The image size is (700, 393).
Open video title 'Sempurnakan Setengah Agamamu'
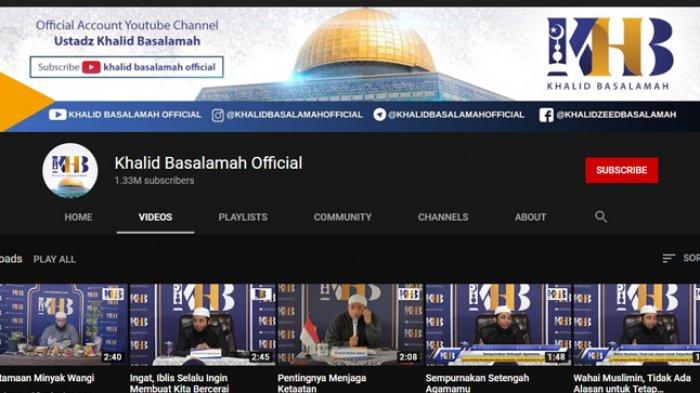[477, 383]
